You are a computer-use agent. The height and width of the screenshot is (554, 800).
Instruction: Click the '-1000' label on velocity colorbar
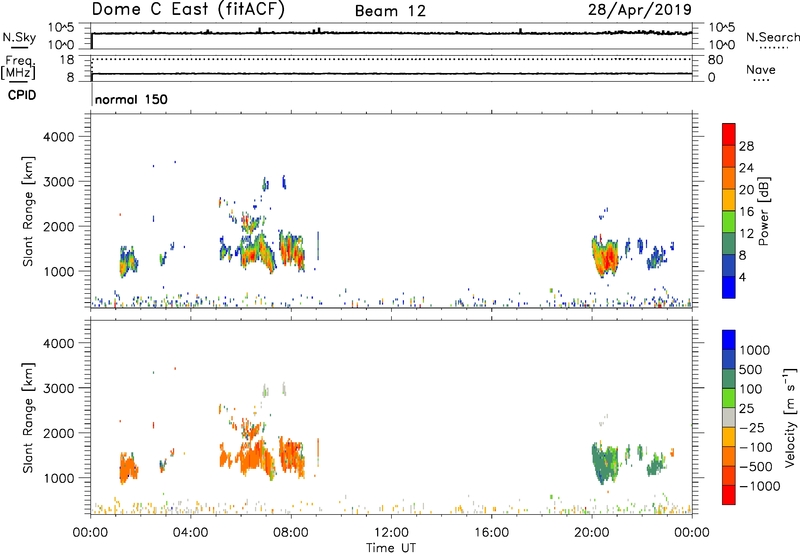coord(759,486)
